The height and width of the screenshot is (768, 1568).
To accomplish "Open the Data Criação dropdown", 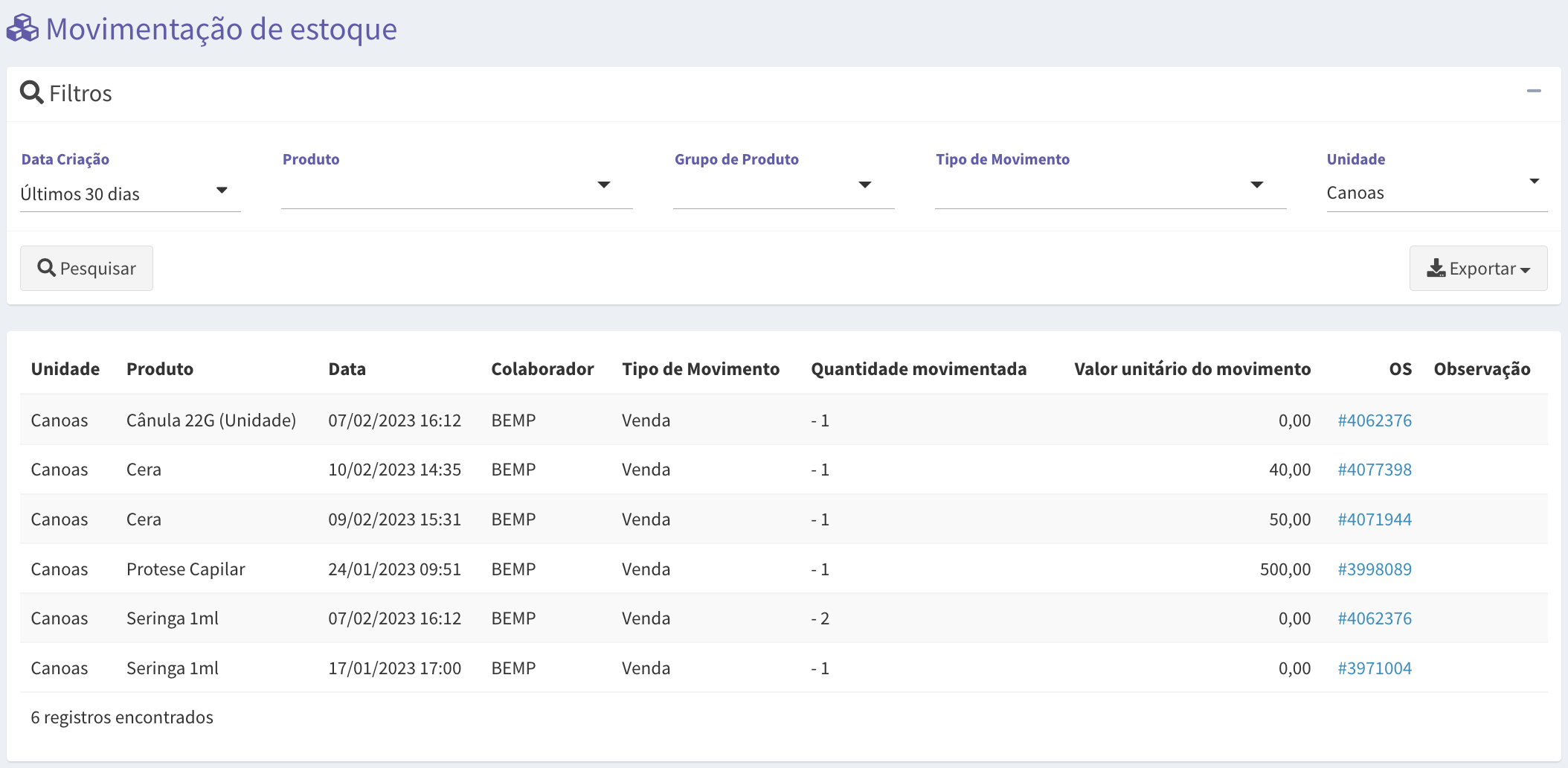I will pos(130,193).
